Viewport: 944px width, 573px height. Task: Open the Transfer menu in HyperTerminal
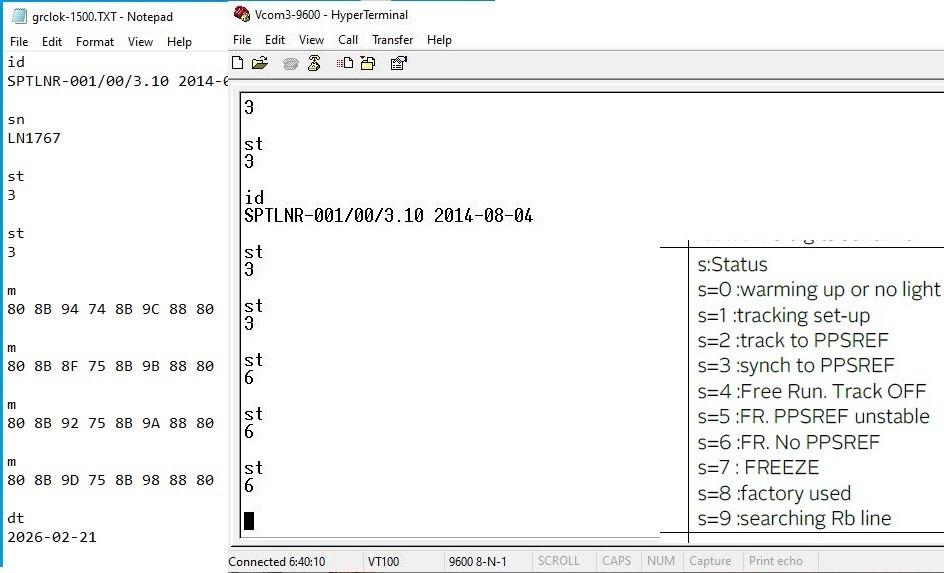pos(393,40)
